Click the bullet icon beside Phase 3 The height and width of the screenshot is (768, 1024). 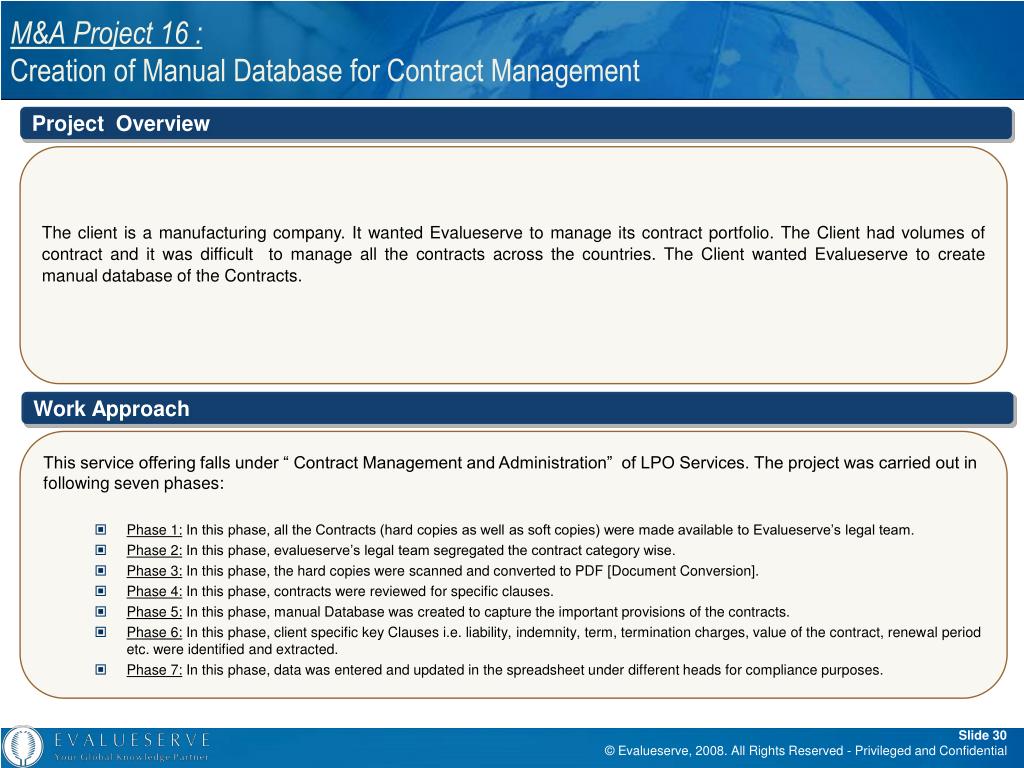coord(101,571)
